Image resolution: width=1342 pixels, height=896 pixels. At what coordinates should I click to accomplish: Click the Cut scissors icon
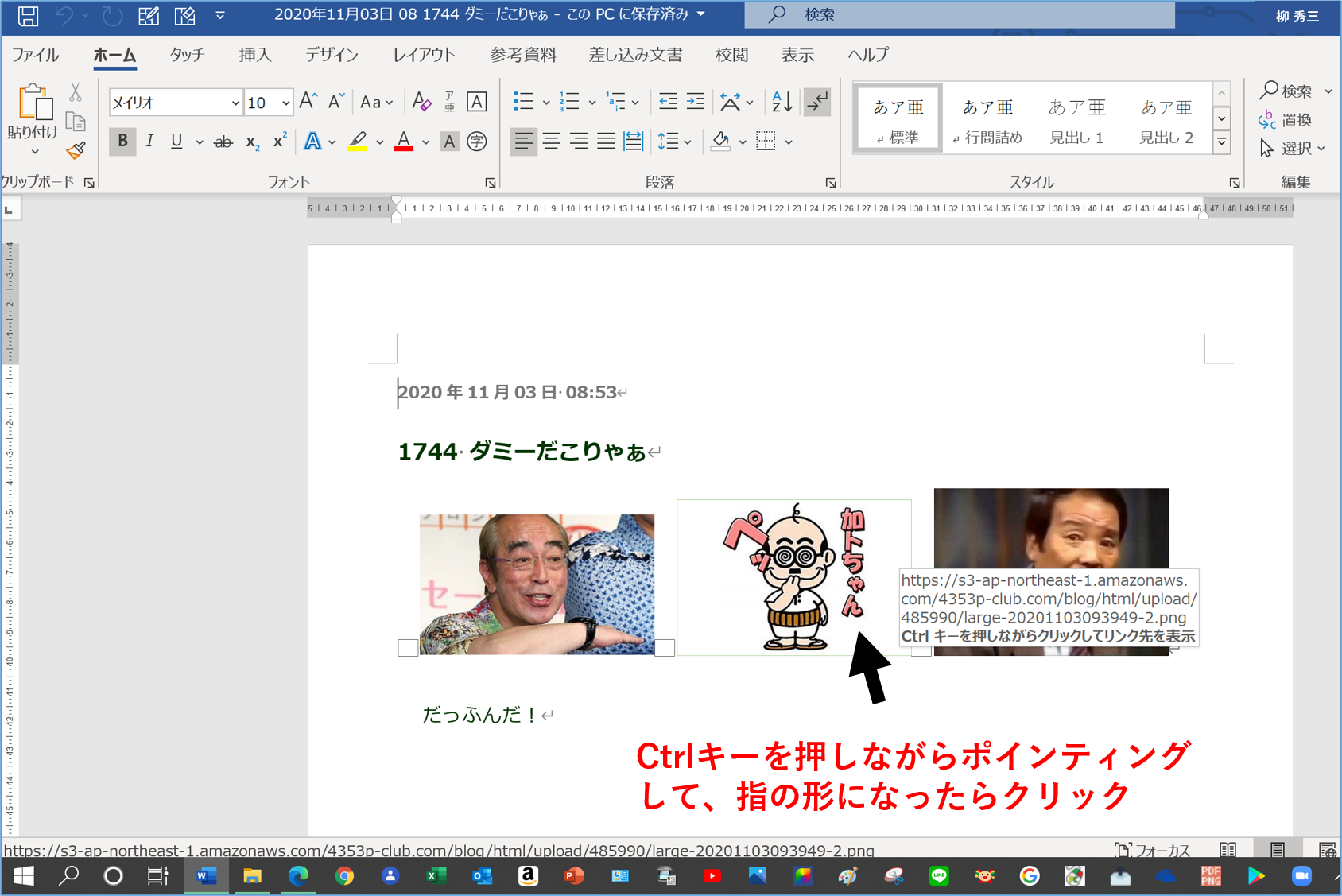coord(76,93)
